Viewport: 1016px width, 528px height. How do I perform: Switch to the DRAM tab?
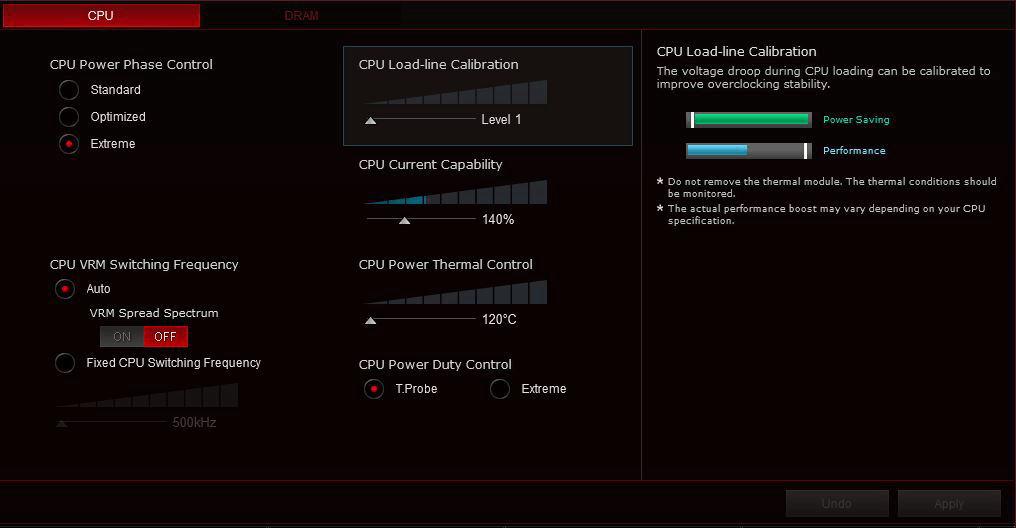tap(301, 16)
